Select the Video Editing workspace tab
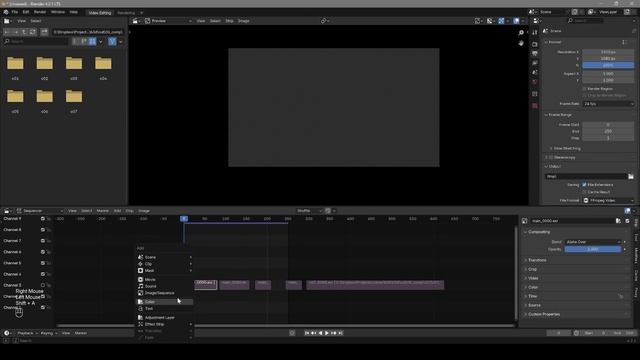Viewport: 640px width, 360px height. 100,13
